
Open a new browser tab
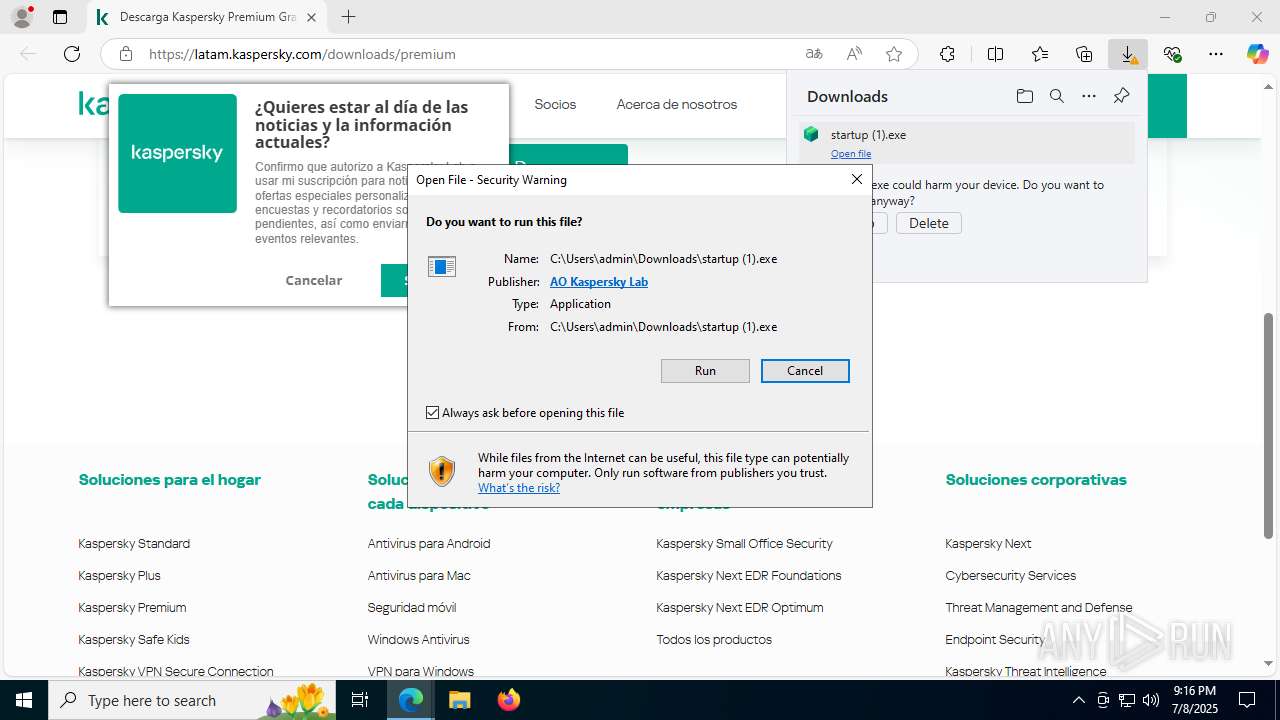click(x=348, y=17)
